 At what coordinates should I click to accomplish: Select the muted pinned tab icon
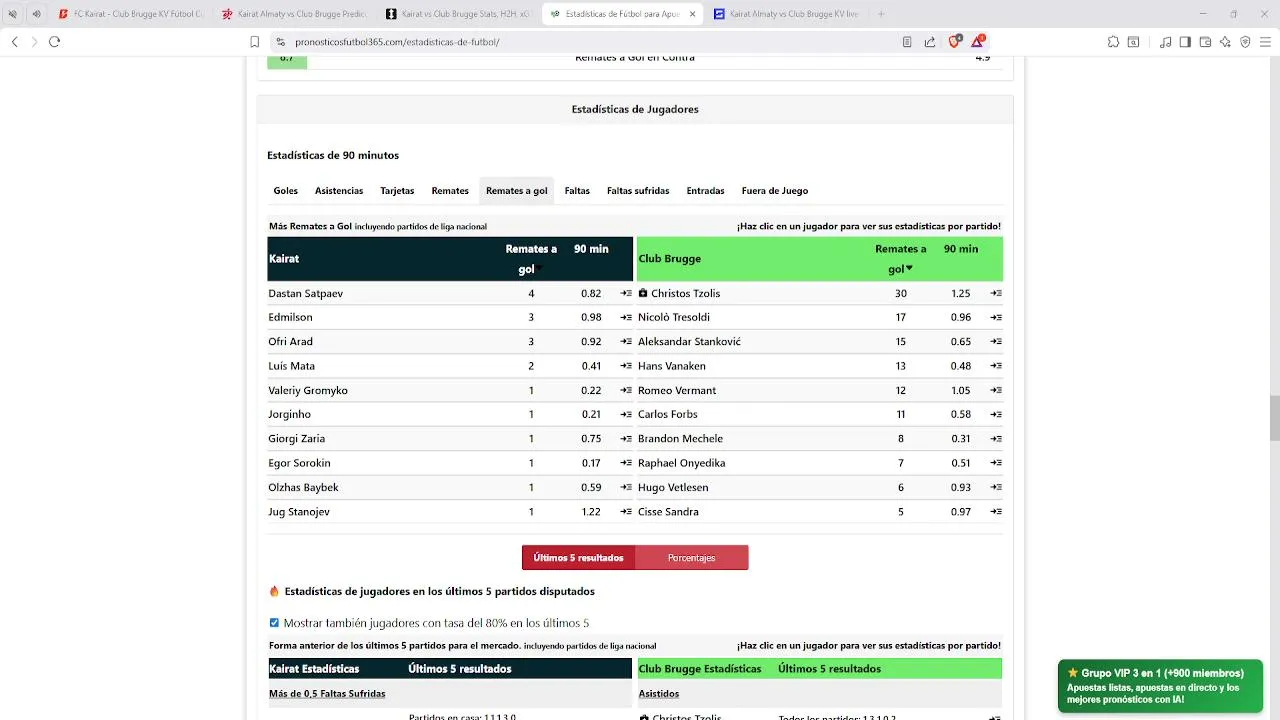[x=12, y=14]
